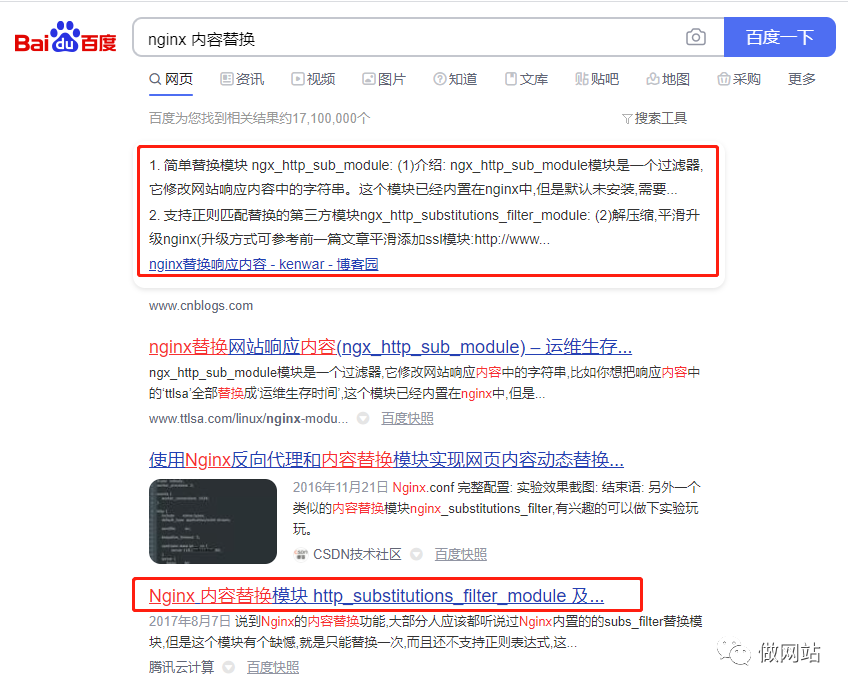Open result 使用Nginx反向代理和内容替换模块
This screenshot has width=848, height=690.
(386, 460)
